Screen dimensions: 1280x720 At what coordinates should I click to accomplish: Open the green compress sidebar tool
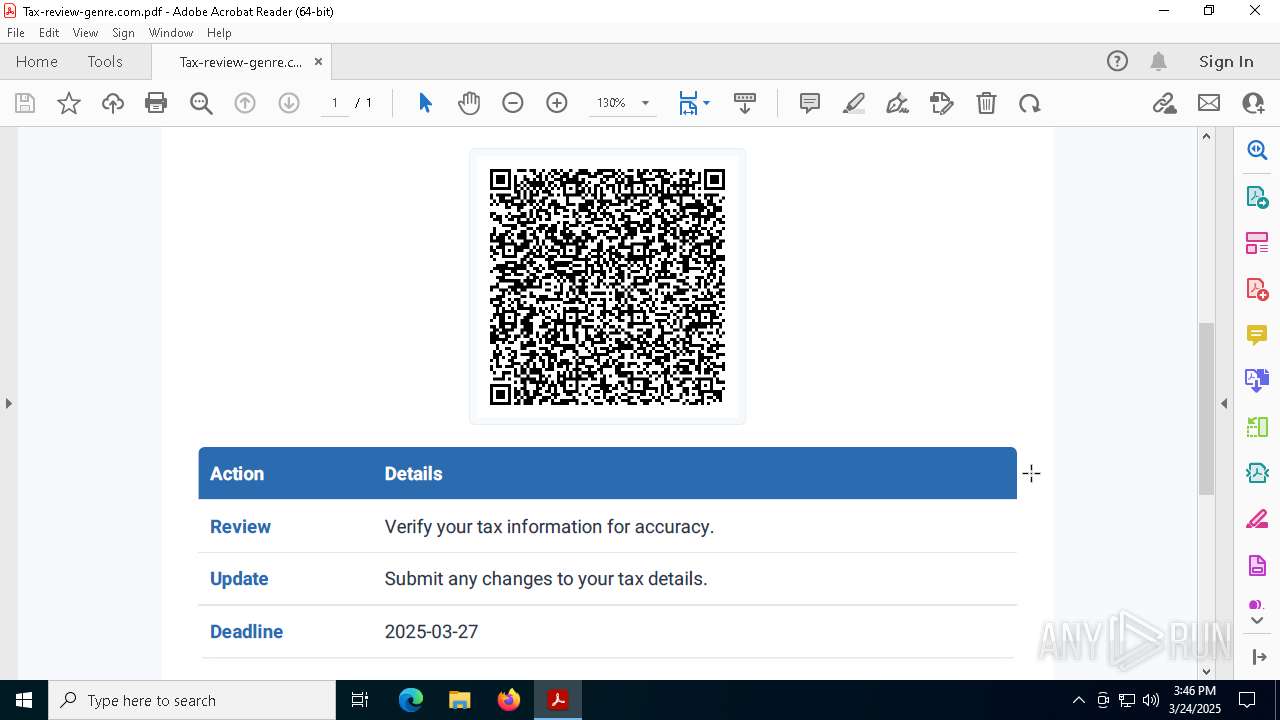1257,427
